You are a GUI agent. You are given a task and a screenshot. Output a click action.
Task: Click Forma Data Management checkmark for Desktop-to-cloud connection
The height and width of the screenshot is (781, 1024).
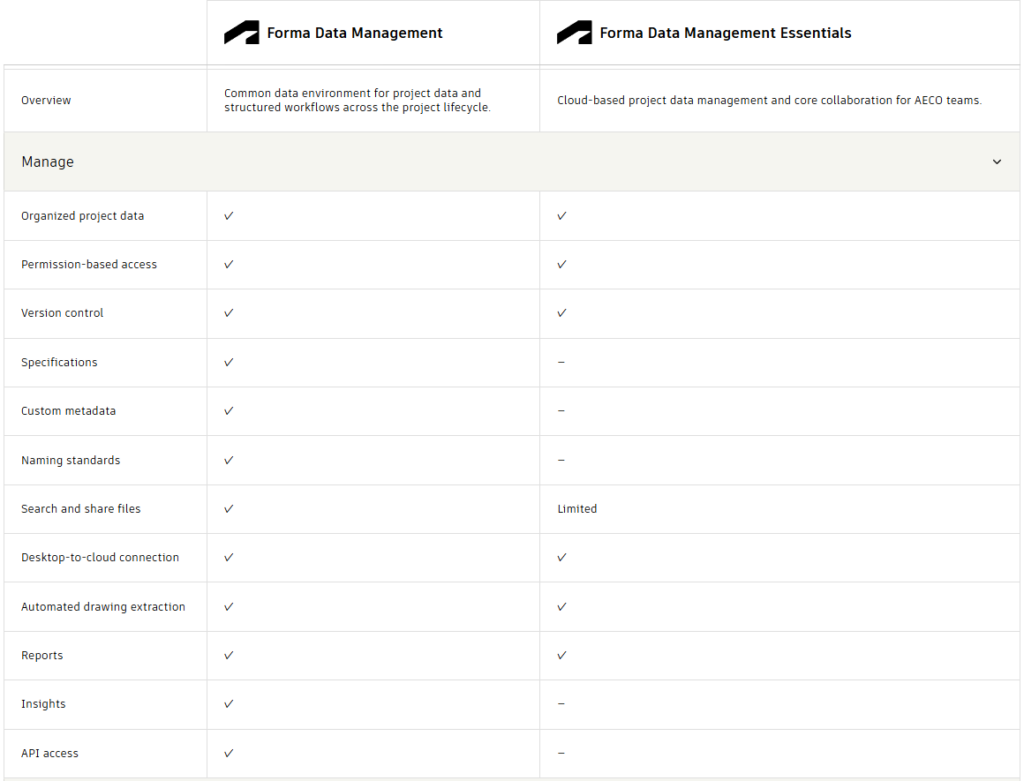229,557
